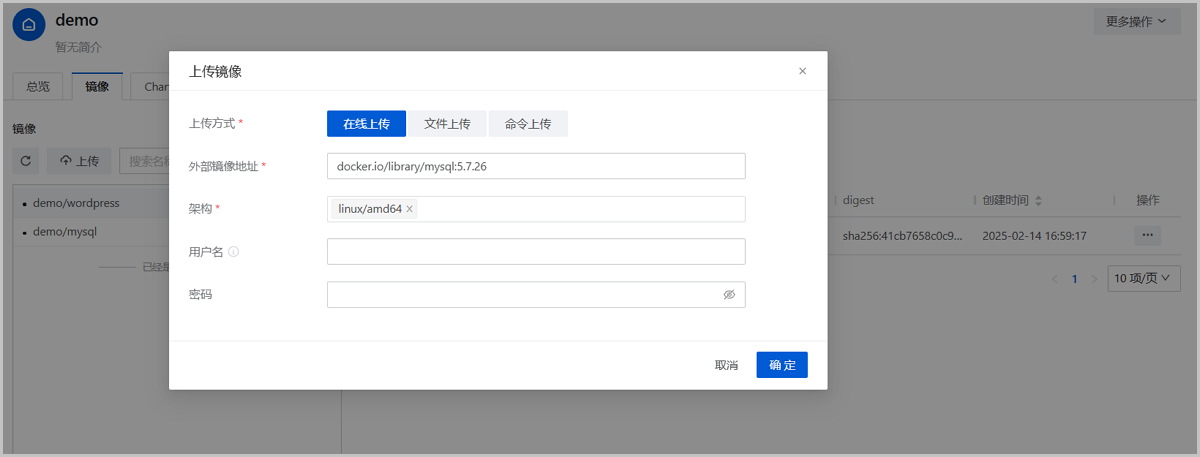Select 在线上传 upload method
This screenshot has height=457, width=1200.
366,124
